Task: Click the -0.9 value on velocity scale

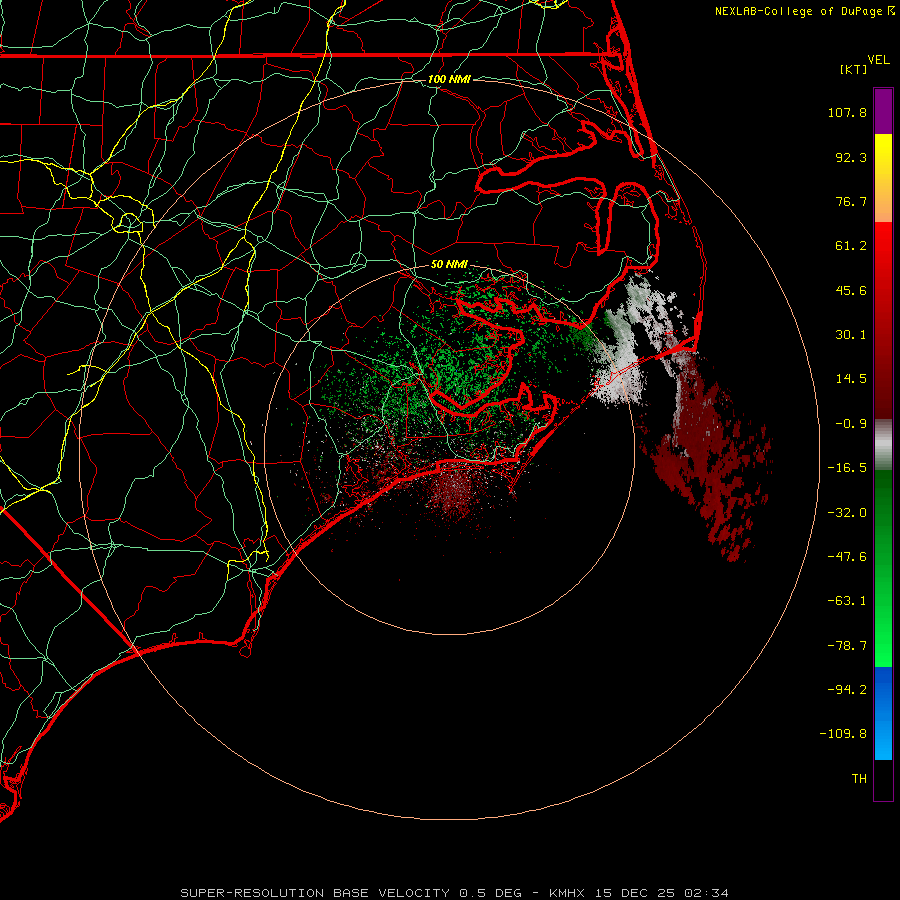Action: (x=851, y=424)
